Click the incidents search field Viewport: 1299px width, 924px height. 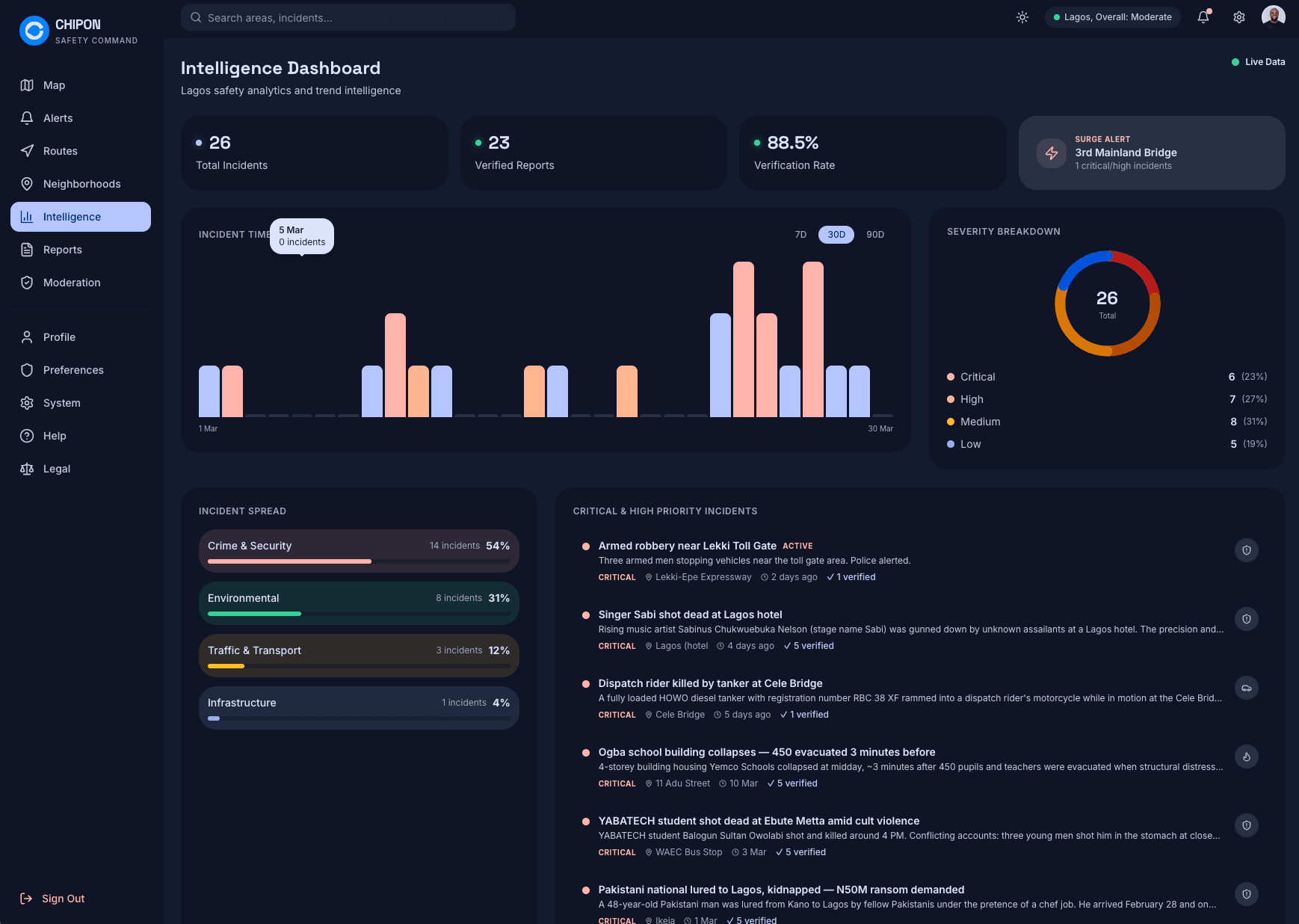[x=347, y=17]
